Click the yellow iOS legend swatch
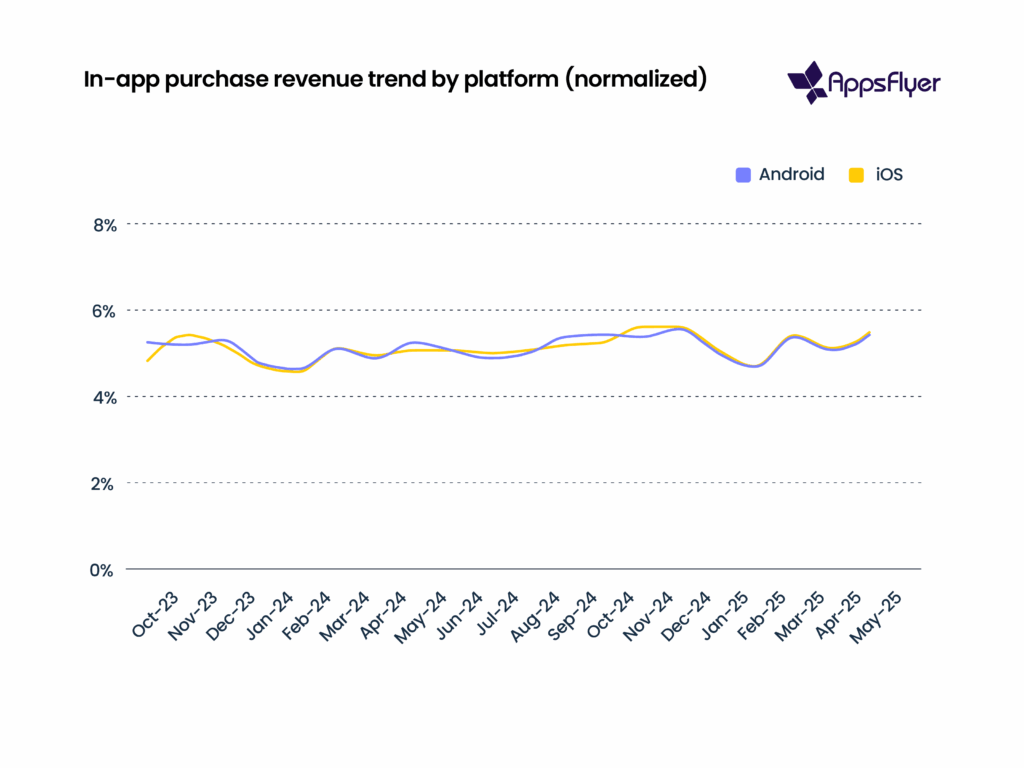Image resolution: width=1024 pixels, height=768 pixels. point(856,174)
